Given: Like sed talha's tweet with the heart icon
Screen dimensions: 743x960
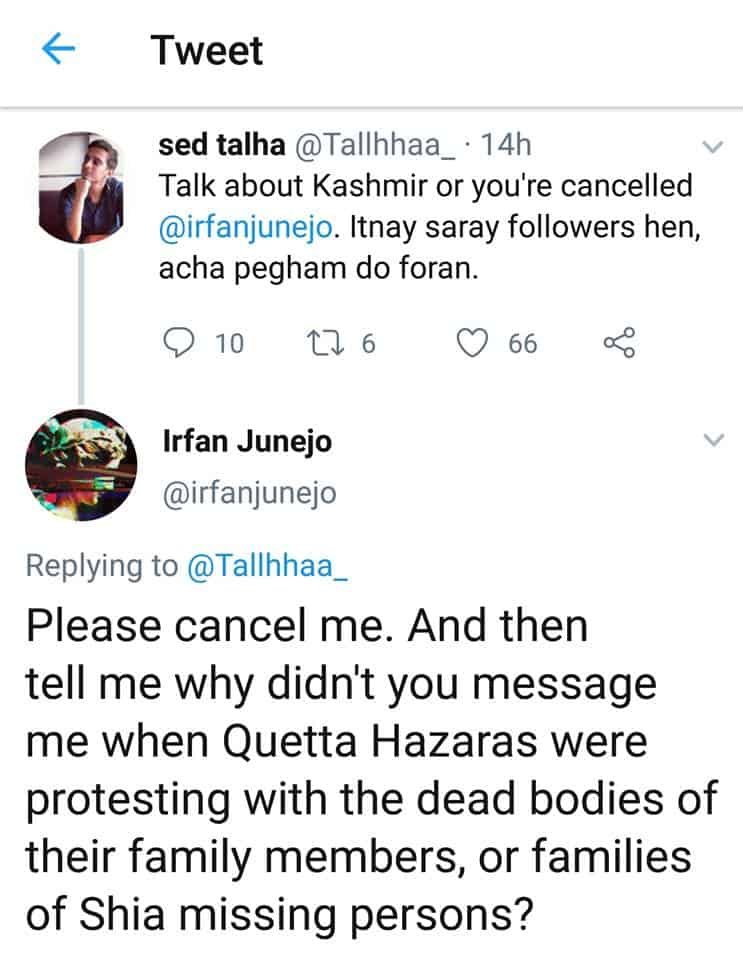Looking at the screenshot, I should 470,343.
